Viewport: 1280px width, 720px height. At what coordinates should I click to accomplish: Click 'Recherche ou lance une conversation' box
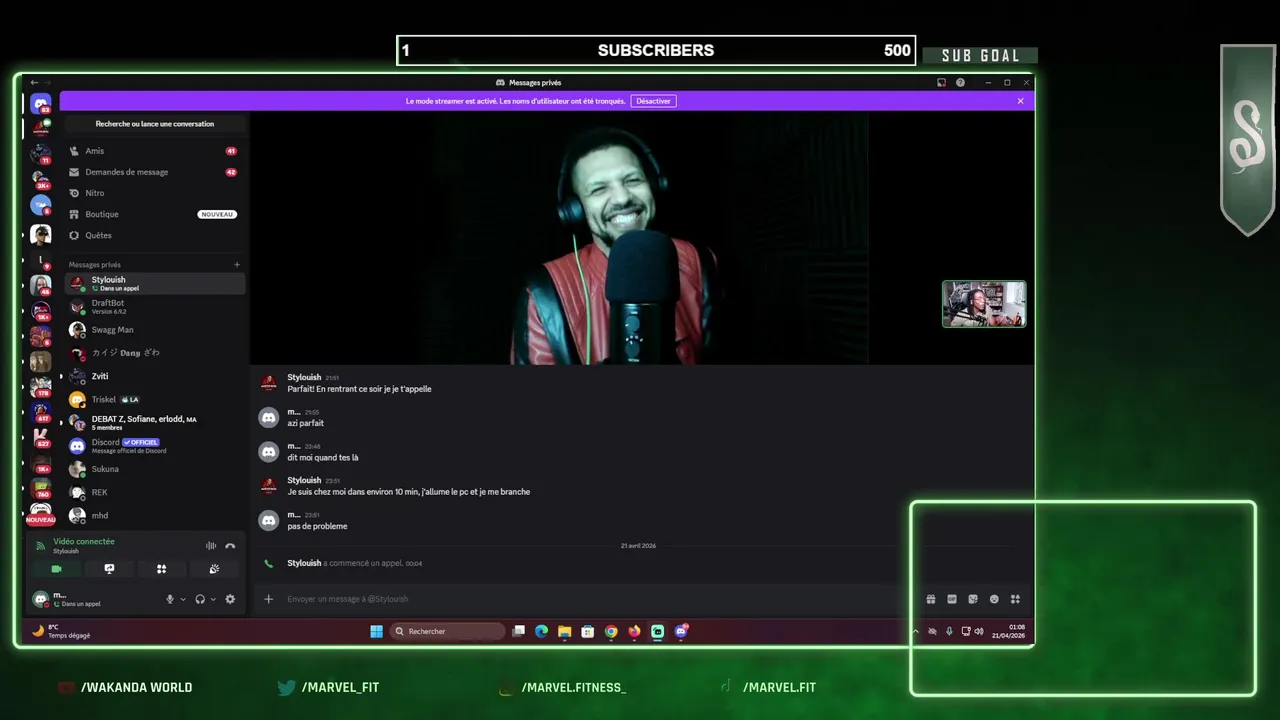point(154,124)
